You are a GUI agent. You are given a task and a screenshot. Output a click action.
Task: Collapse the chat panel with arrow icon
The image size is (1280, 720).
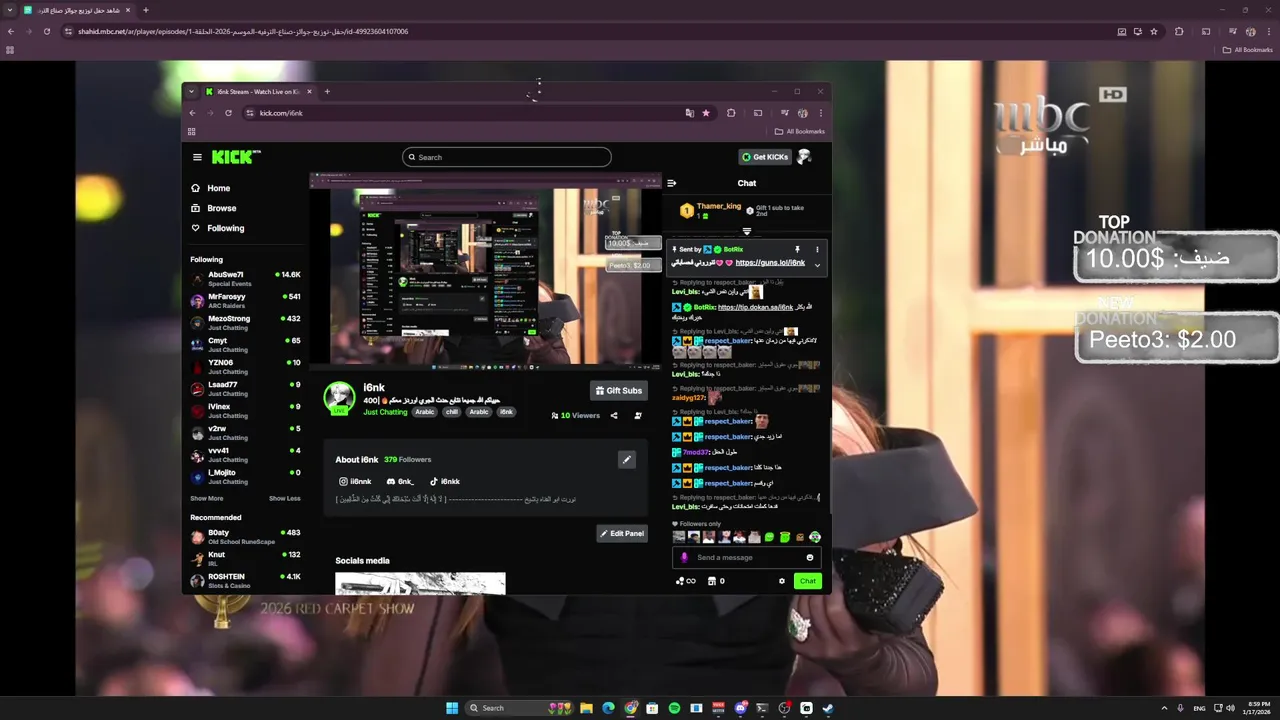672,183
